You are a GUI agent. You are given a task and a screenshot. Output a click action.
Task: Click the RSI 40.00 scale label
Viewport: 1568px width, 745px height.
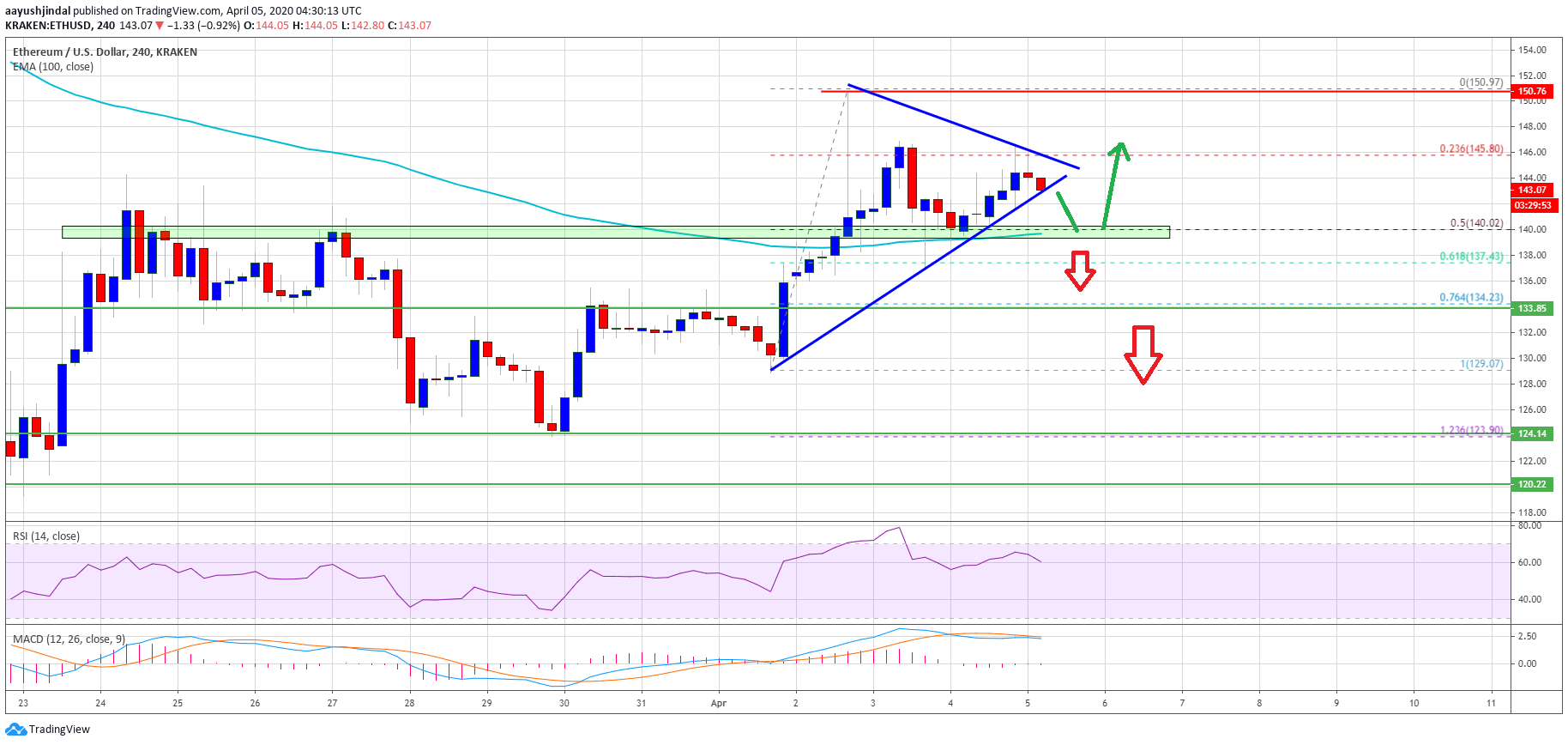[x=1529, y=599]
